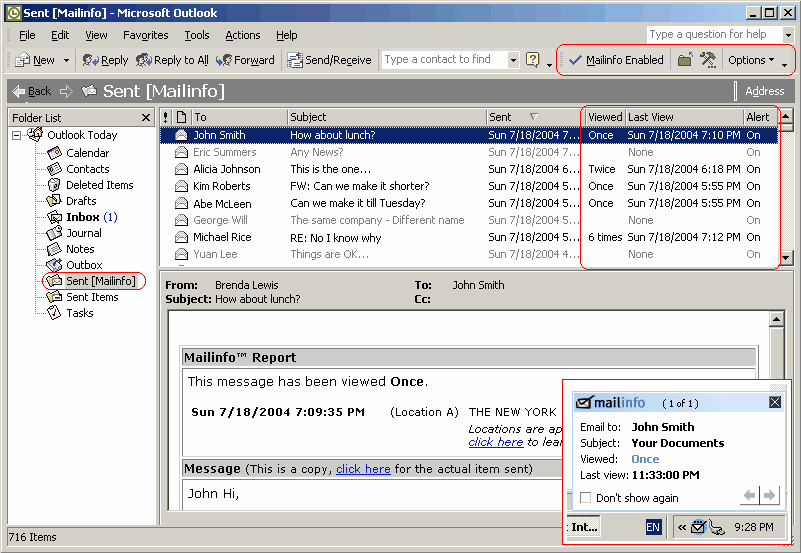The image size is (801, 553).
Task: Click the 'click here' actual item link
Action: point(363,469)
